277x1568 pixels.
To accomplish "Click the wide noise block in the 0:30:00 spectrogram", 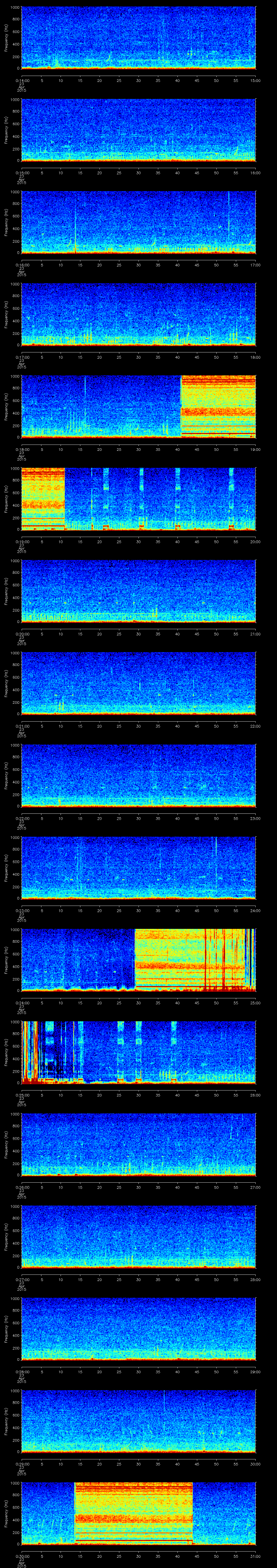I will pos(133,1513).
